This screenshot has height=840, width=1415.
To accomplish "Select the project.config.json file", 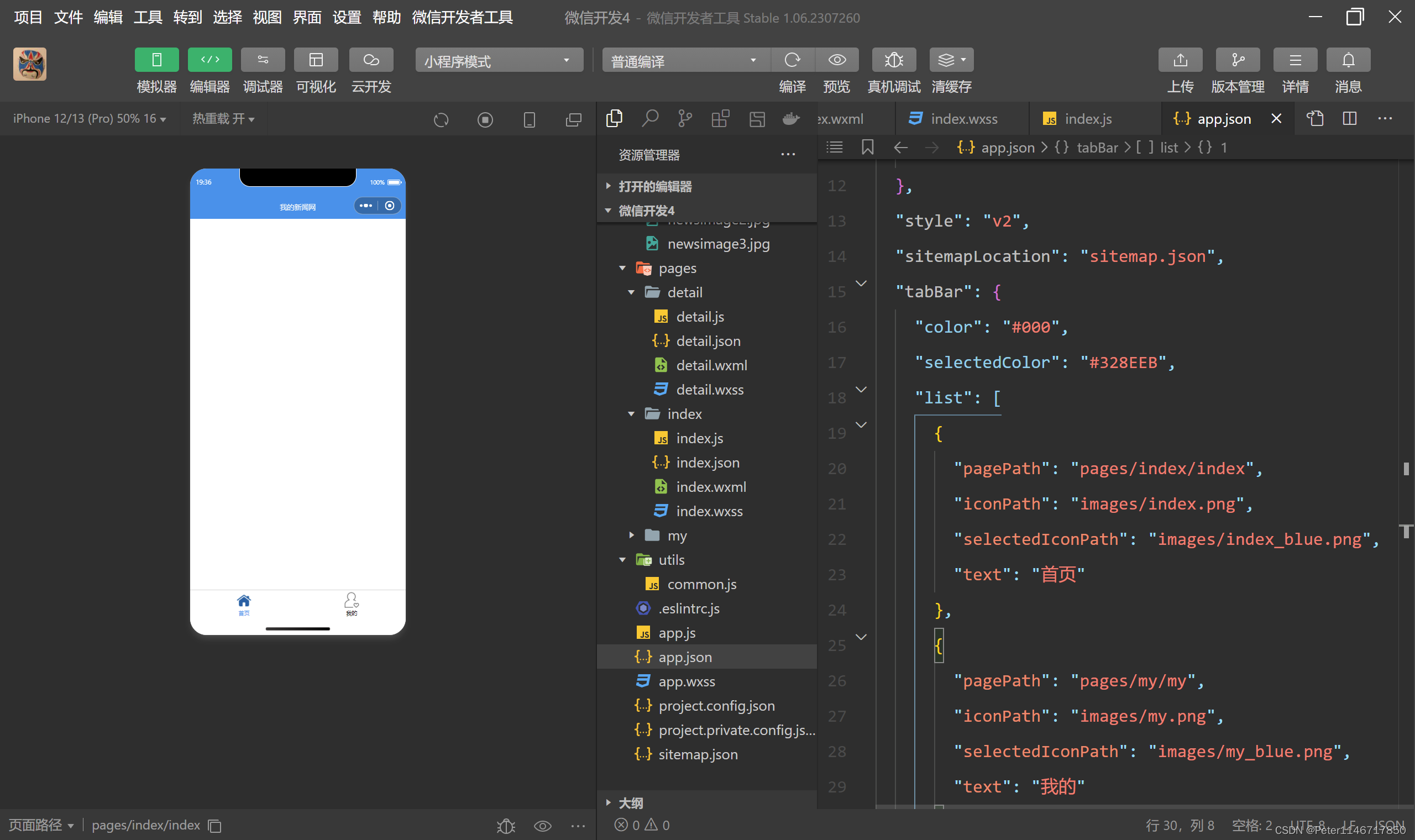I will (x=716, y=706).
